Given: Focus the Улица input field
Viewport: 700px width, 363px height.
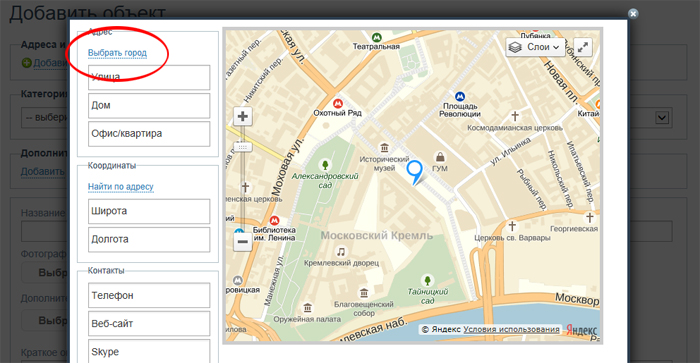Looking at the screenshot, I should coord(149,77).
